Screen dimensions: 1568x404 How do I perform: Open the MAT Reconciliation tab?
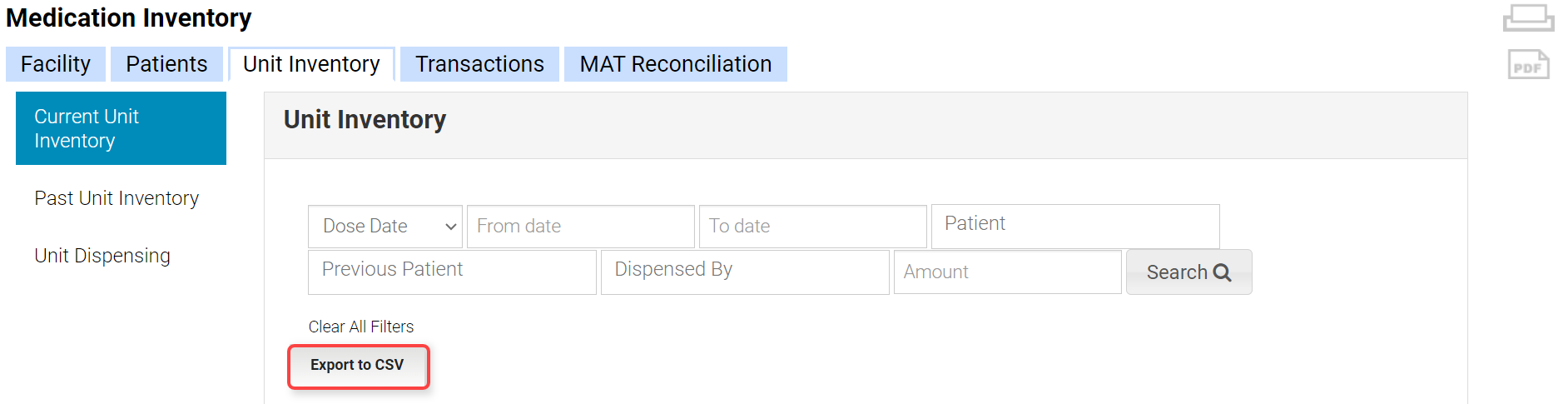pos(675,64)
